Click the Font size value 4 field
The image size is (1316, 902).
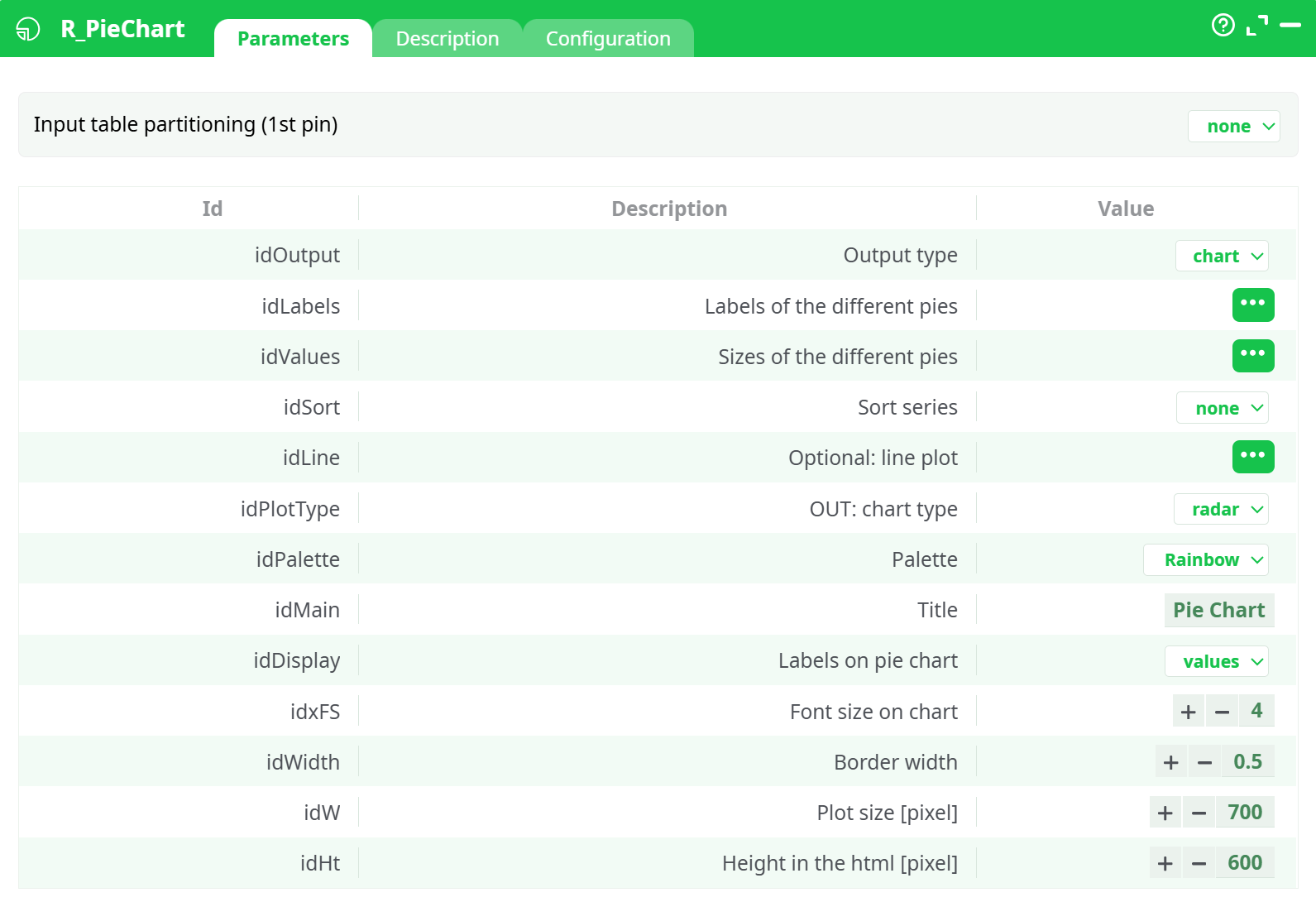click(1256, 711)
